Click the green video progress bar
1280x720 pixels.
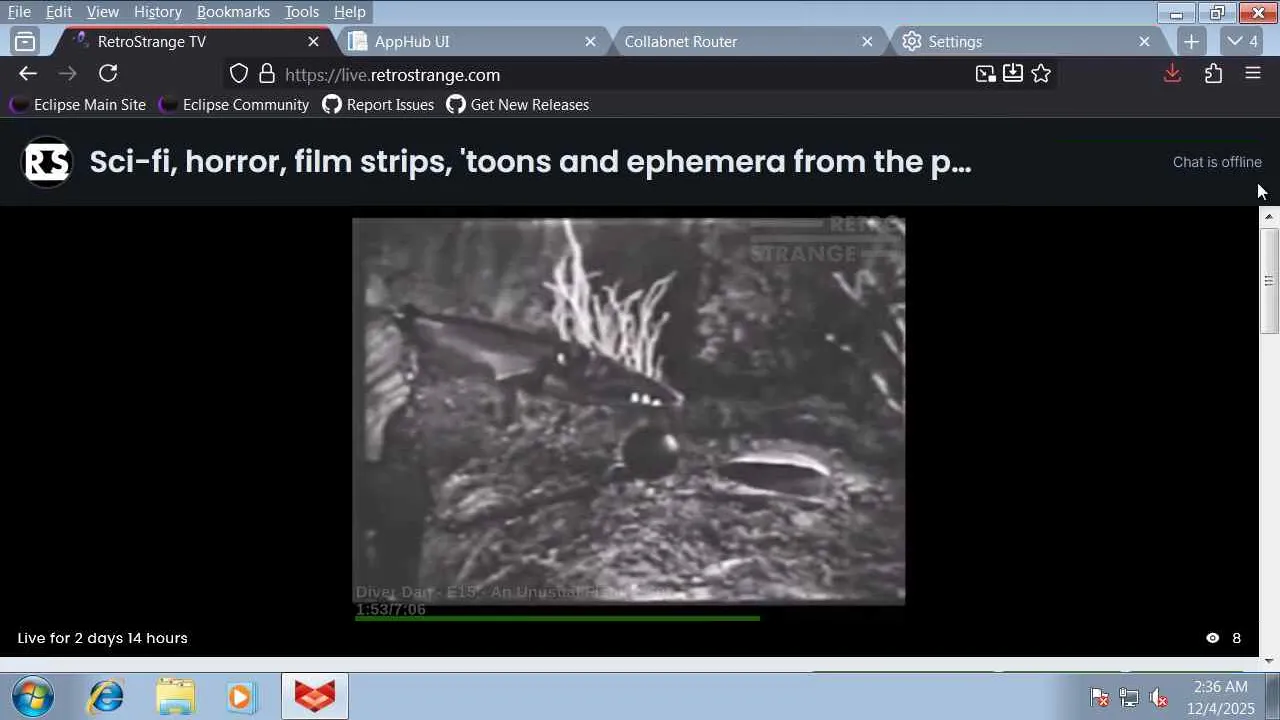click(557, 618)
